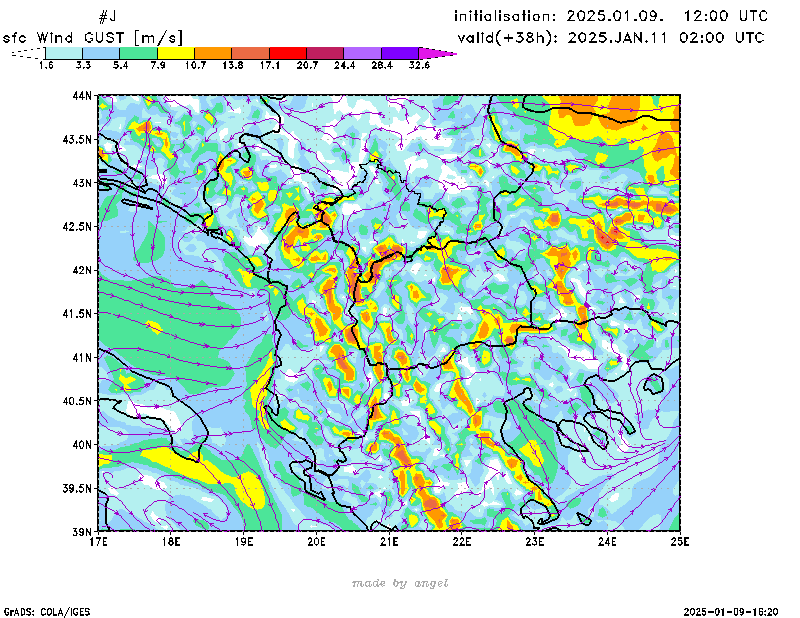Screen dimensions: 800x618
Task: Click the light cyan legend swatch
Action: coord(63,53)
